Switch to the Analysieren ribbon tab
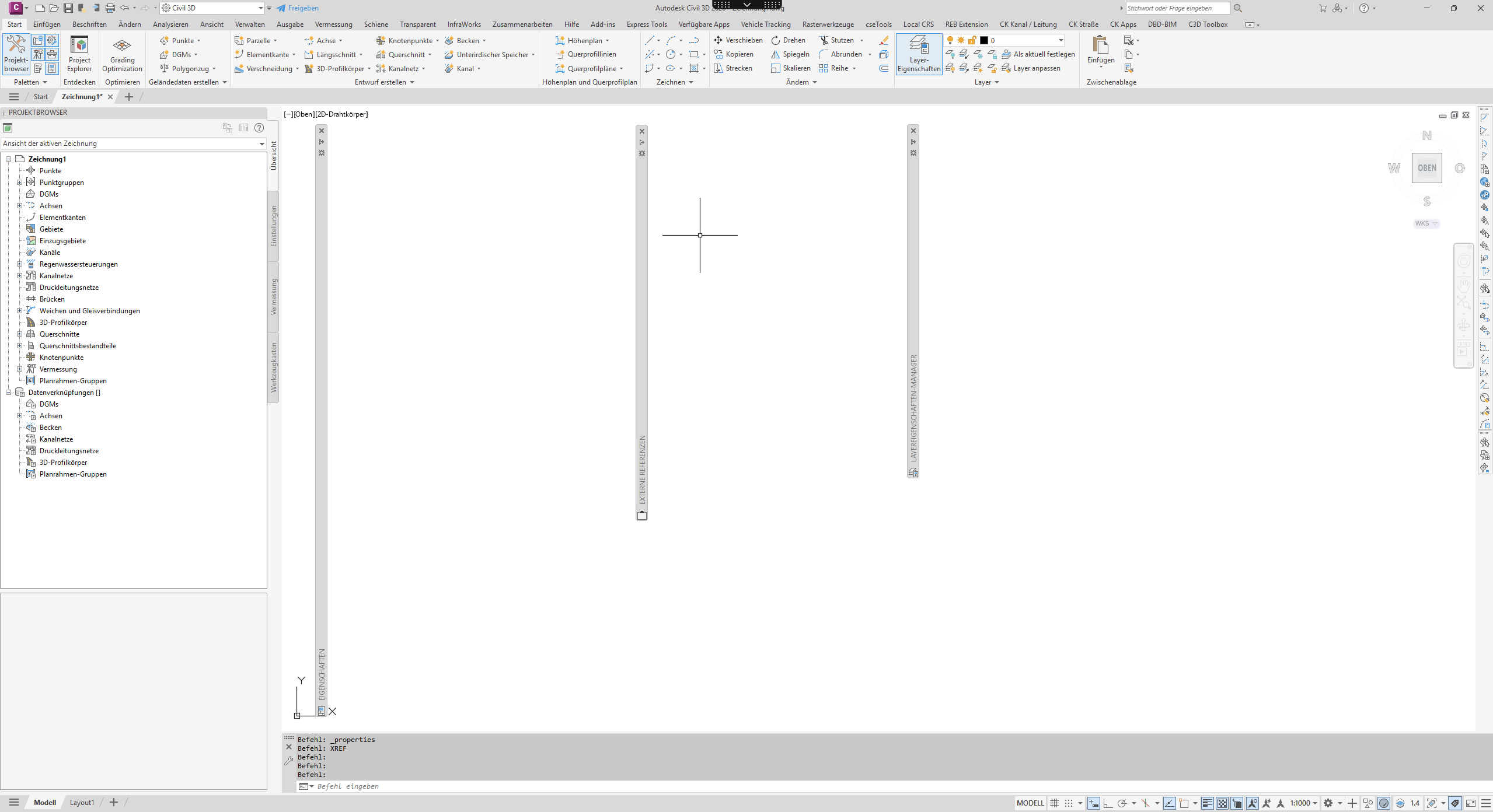The height and width of the screenshot is (812, 1493). coord(170,24)
